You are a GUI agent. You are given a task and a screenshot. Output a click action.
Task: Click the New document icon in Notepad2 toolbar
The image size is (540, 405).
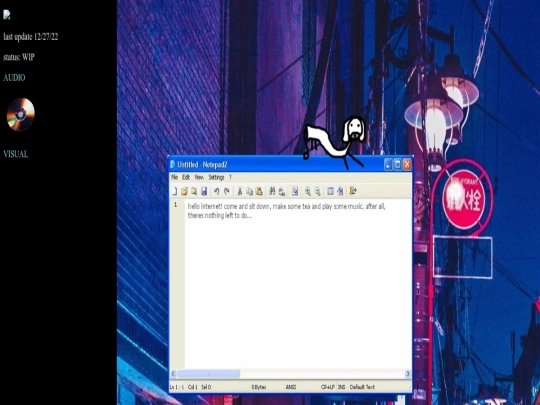[x=175, y=191]
